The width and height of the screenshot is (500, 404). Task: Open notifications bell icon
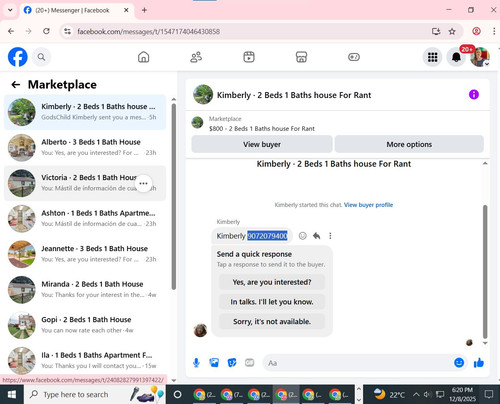pos(456,57)
